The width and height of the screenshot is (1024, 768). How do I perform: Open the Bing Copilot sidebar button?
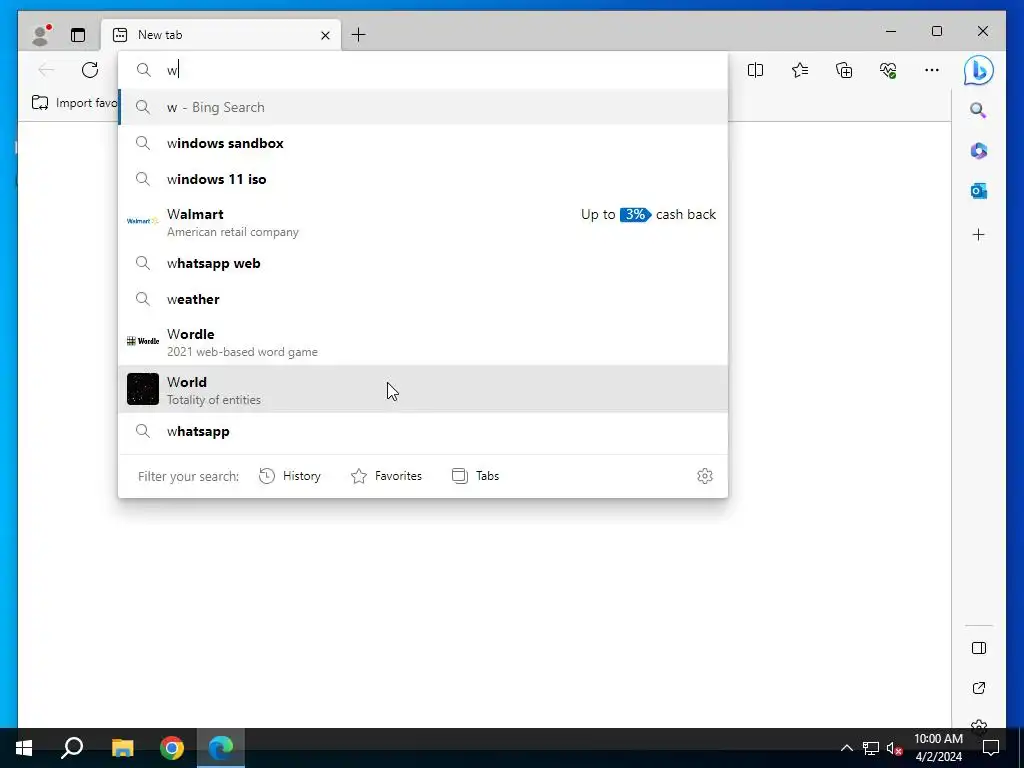click(978, 71)
